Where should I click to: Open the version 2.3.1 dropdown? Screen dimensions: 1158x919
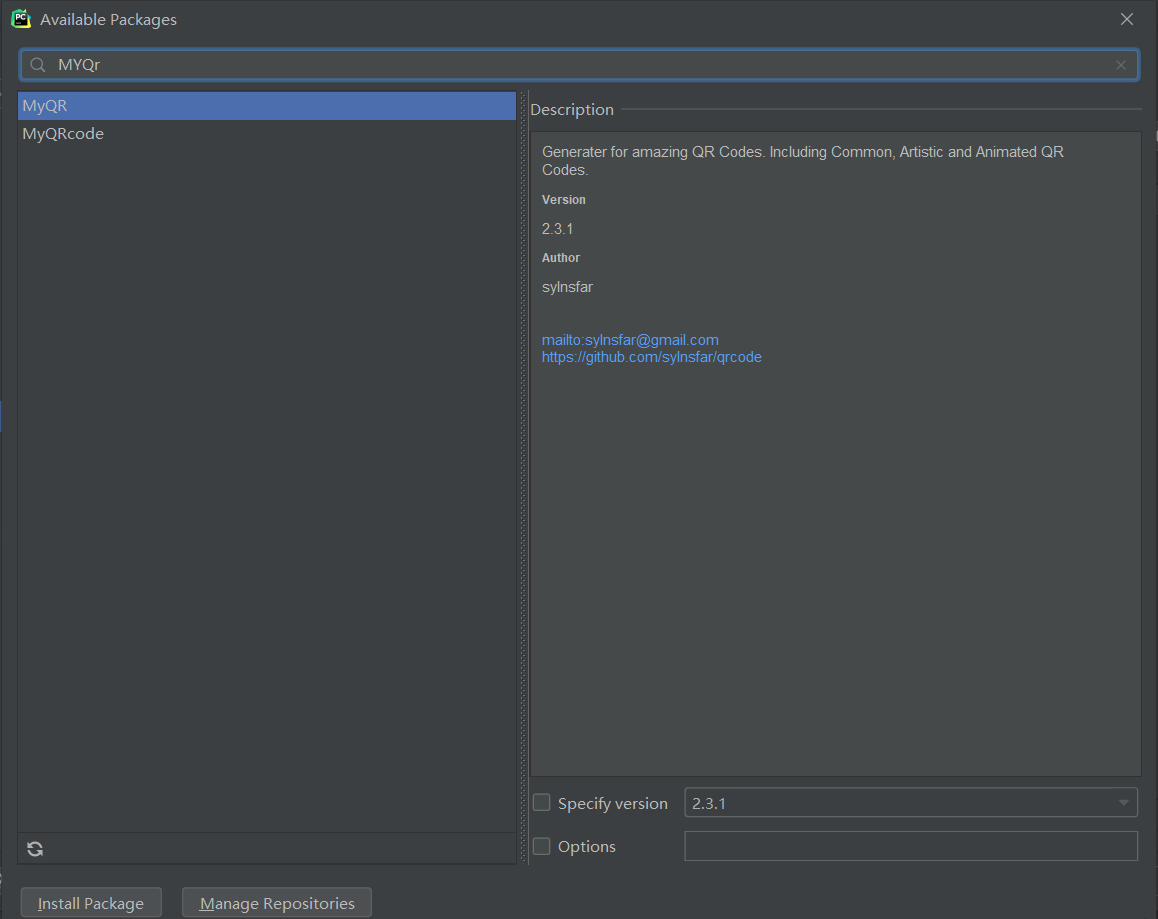911,803
